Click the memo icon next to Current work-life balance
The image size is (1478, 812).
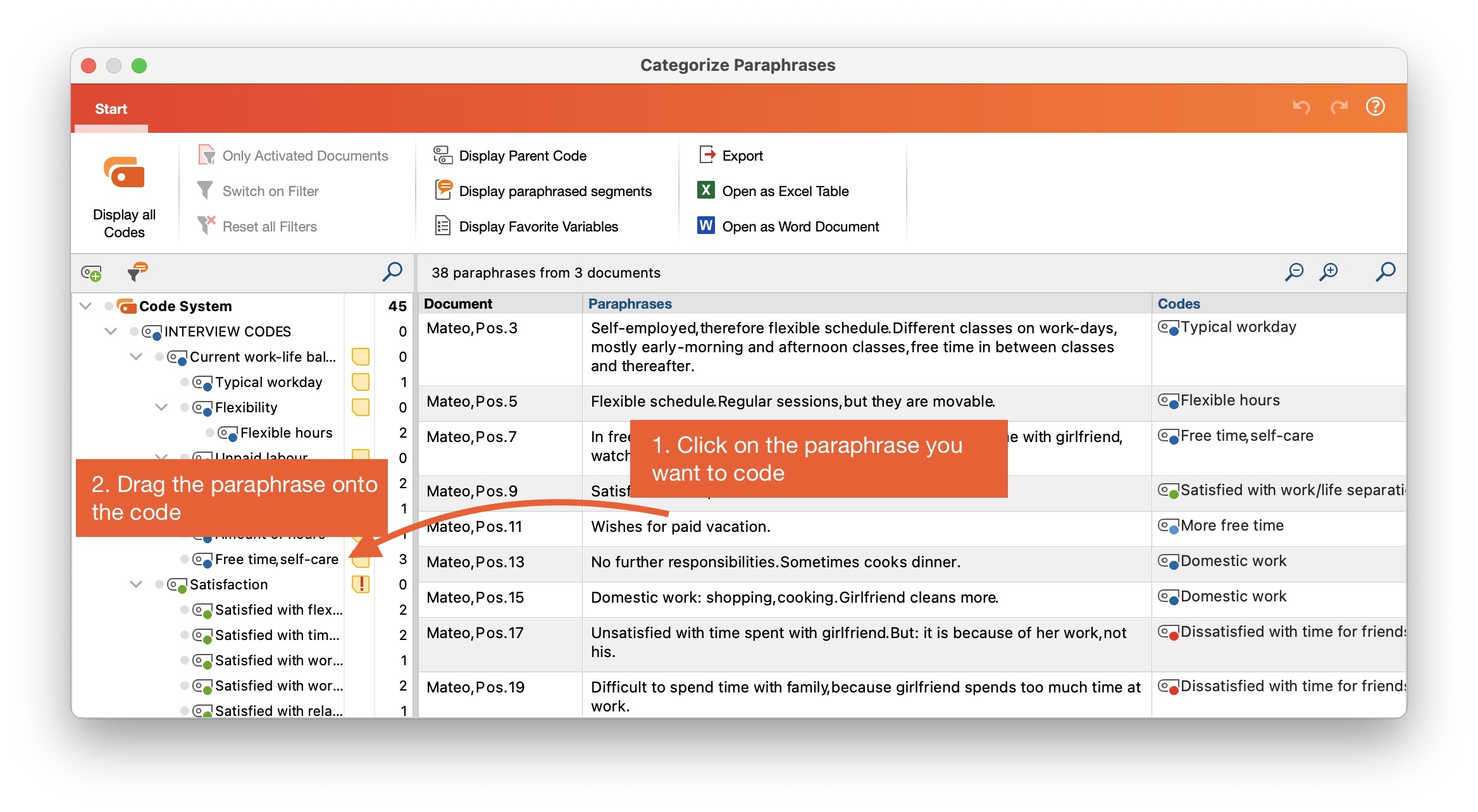tap(361, 357)
